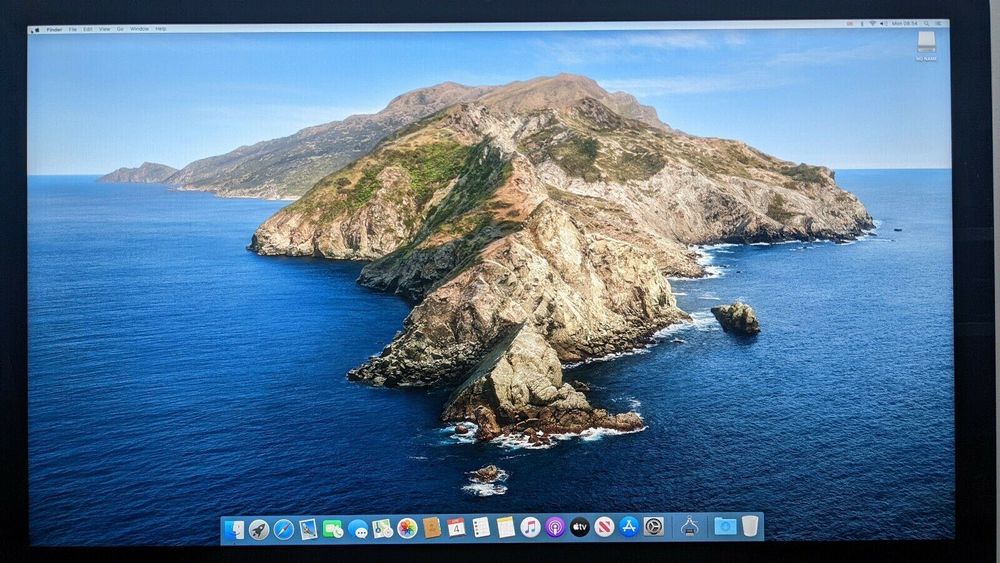Open the Downloads folder in the Dock

click(x=725, y=525)
